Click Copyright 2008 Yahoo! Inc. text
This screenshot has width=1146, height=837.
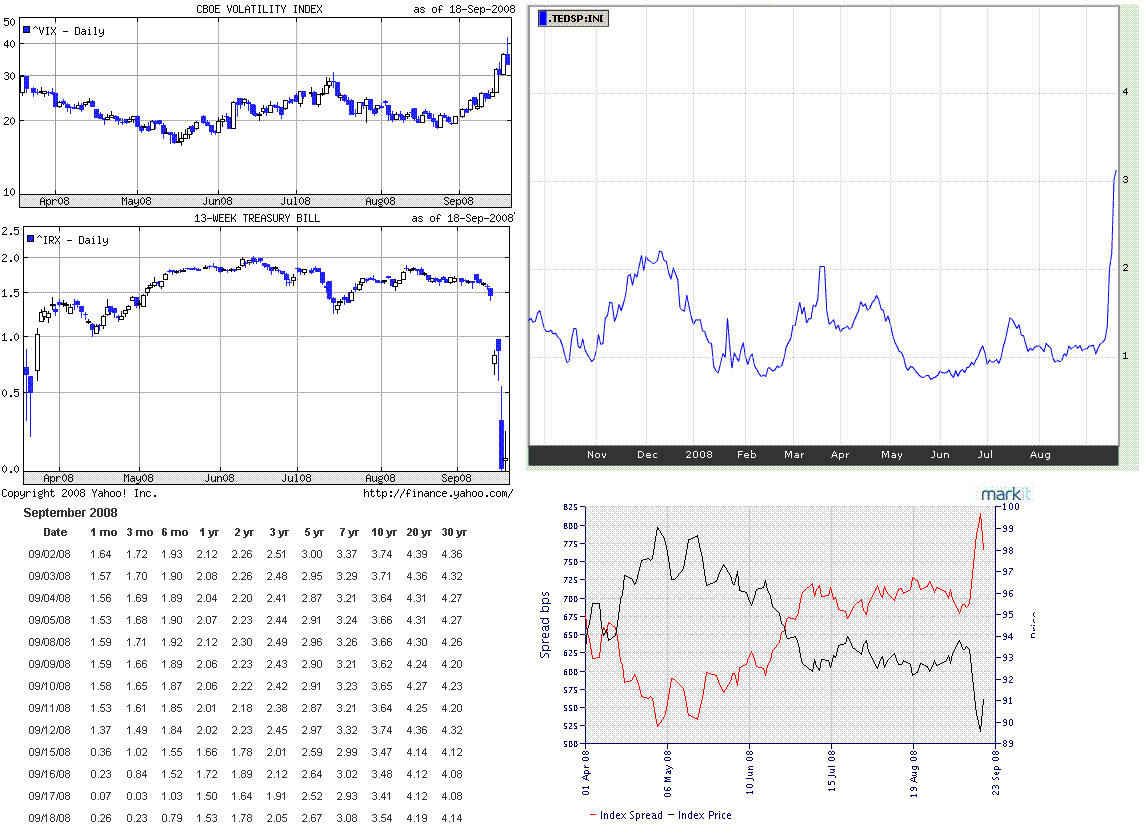[79, 493]
